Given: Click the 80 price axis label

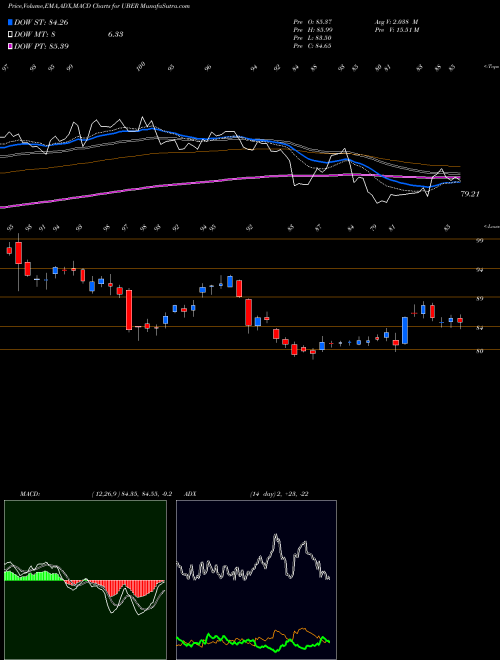Looking at the screenshot, I should (x=479, y=351).
